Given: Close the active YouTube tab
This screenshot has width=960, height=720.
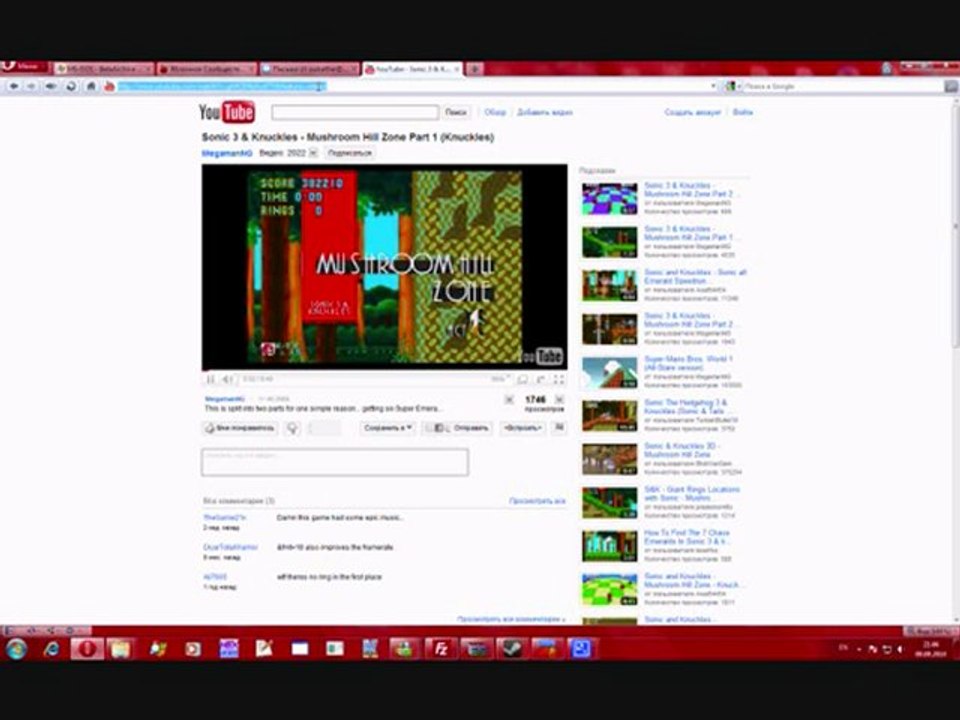Looking at the screenshot, I should tap(457, 69).
